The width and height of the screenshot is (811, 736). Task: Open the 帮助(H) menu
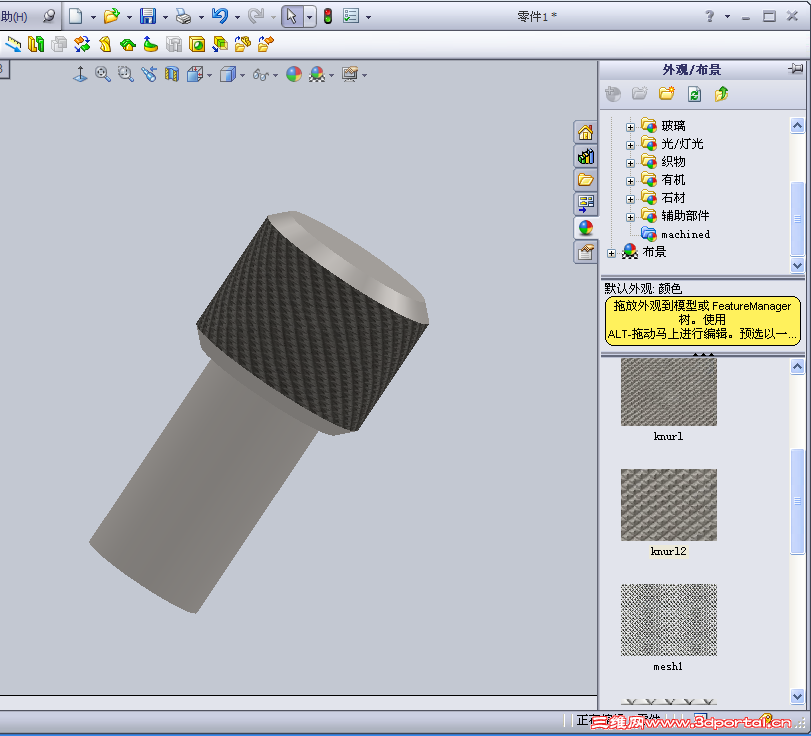click(x=14, y=17)
